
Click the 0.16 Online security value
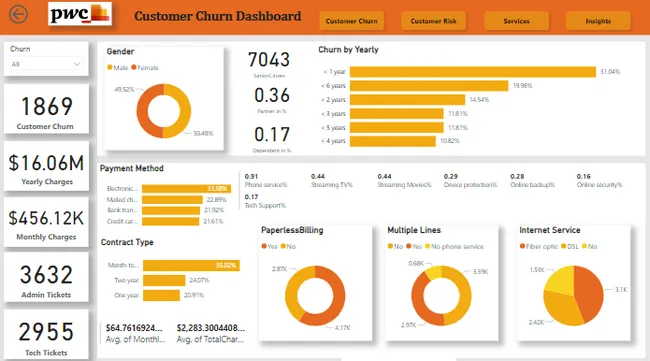[583, 177]
